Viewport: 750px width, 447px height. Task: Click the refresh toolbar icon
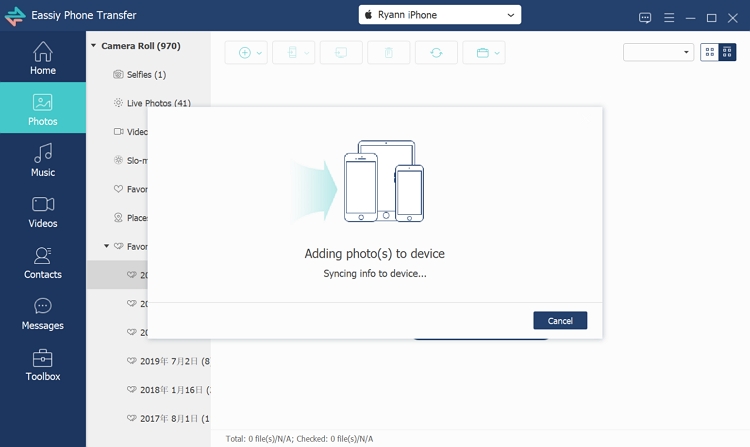point(436,53)
